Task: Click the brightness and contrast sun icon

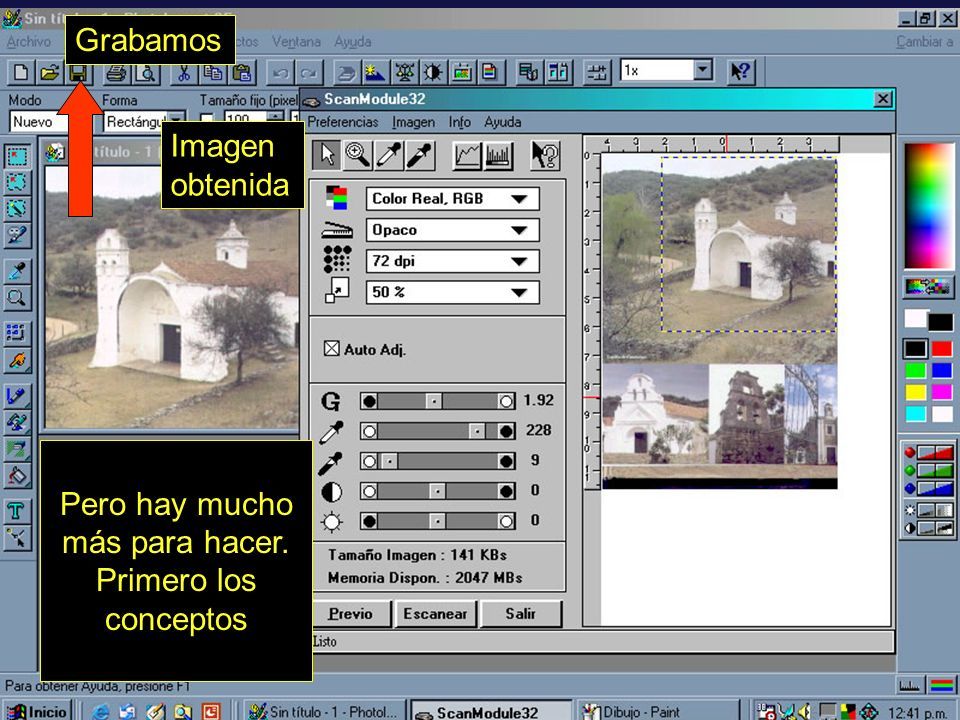Action: 433,73
